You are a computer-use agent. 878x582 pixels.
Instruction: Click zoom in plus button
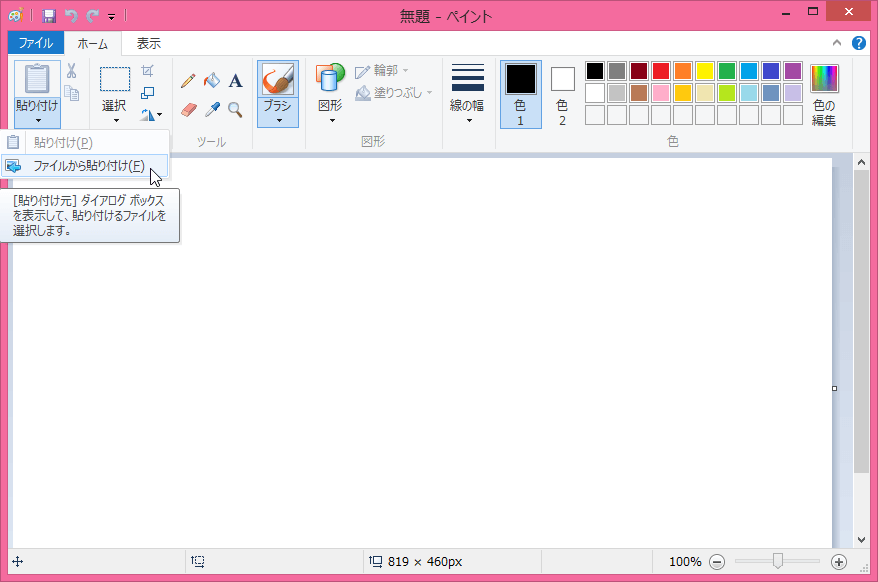838,562
